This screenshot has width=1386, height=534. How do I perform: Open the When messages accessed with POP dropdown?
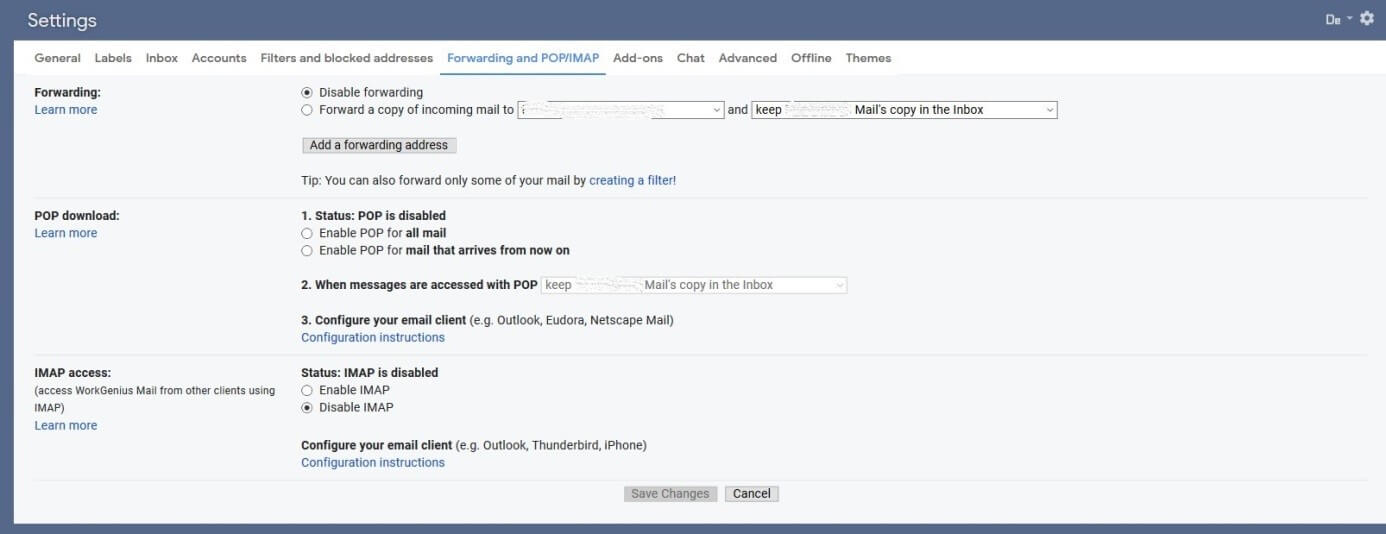694,285
